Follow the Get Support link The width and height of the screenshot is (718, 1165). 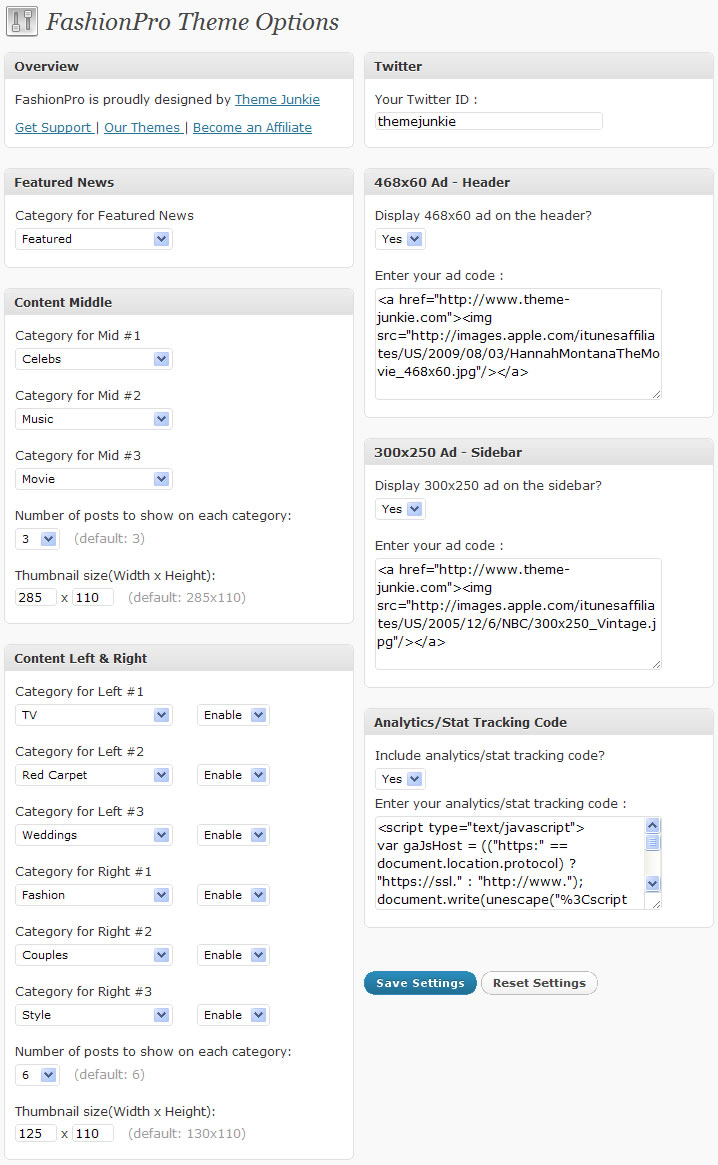[x=54, y=127]
